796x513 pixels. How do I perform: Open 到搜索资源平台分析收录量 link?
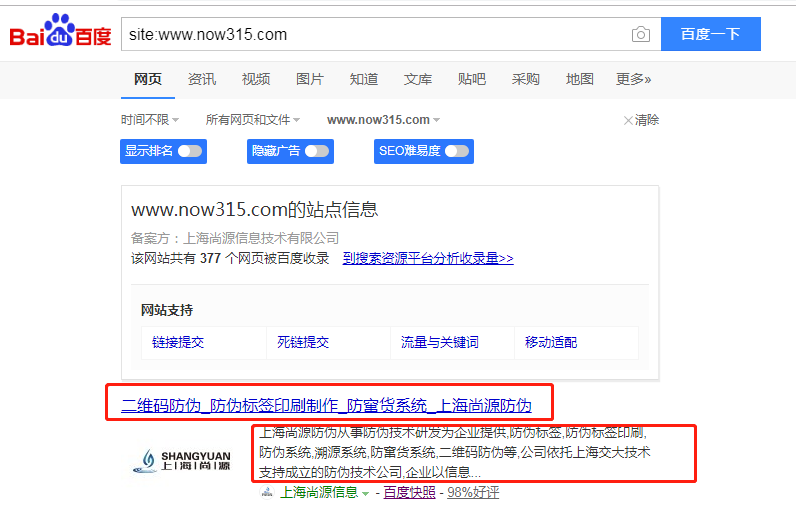click(x=428, y=258)
